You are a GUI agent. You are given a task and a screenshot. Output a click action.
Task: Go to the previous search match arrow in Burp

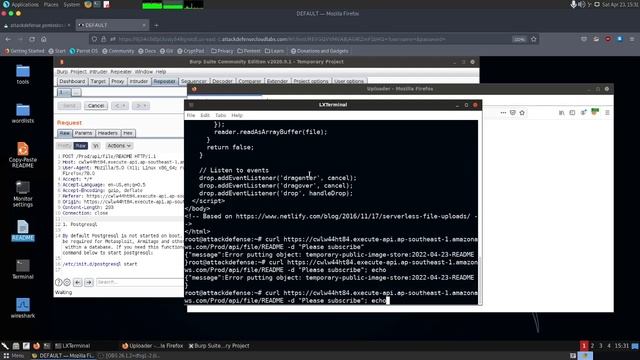pyautogui.click(x=78, y=282)
